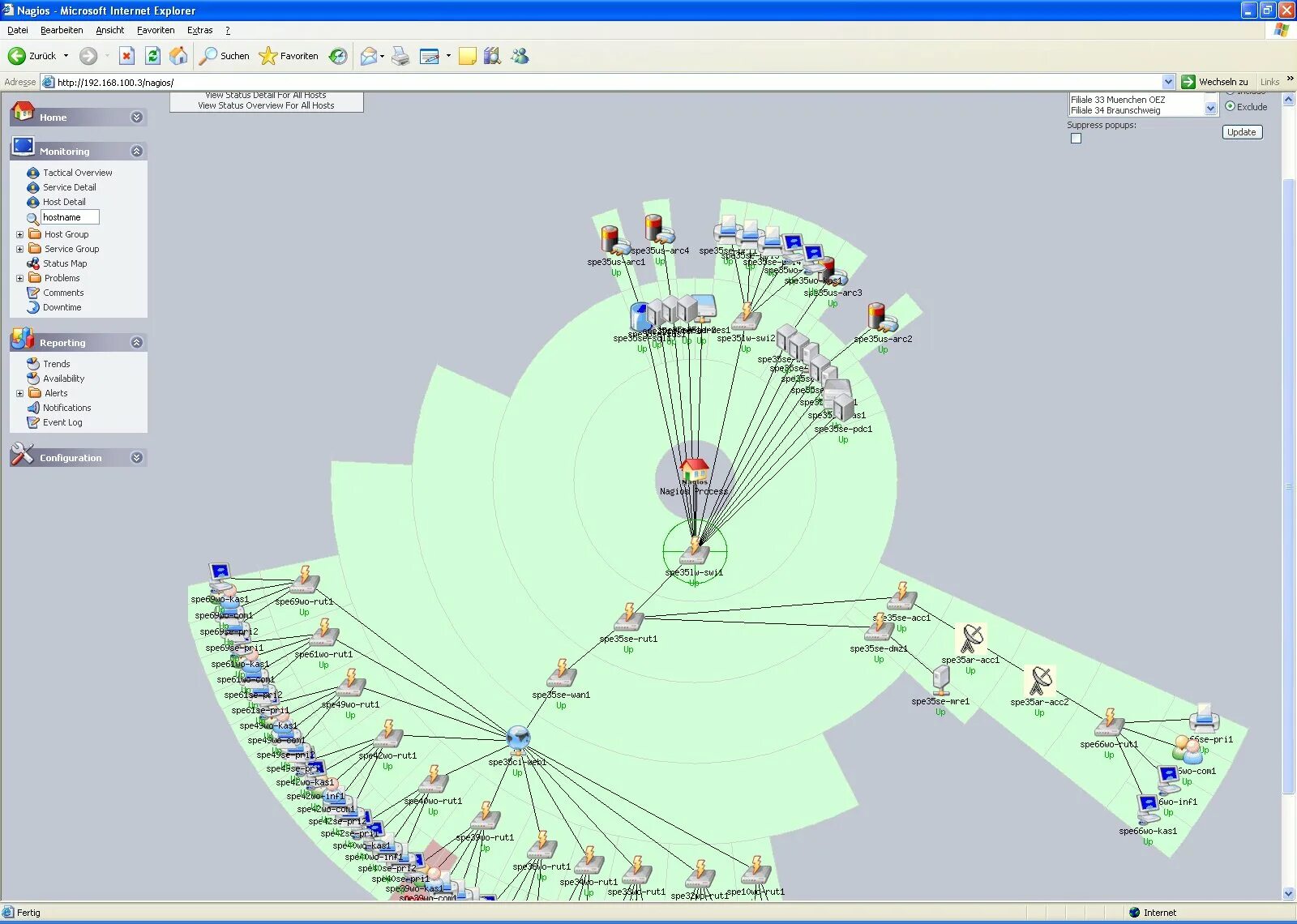
Task: Open the browser home page icon
Action: pyautogui.click(x=178, y=56)
